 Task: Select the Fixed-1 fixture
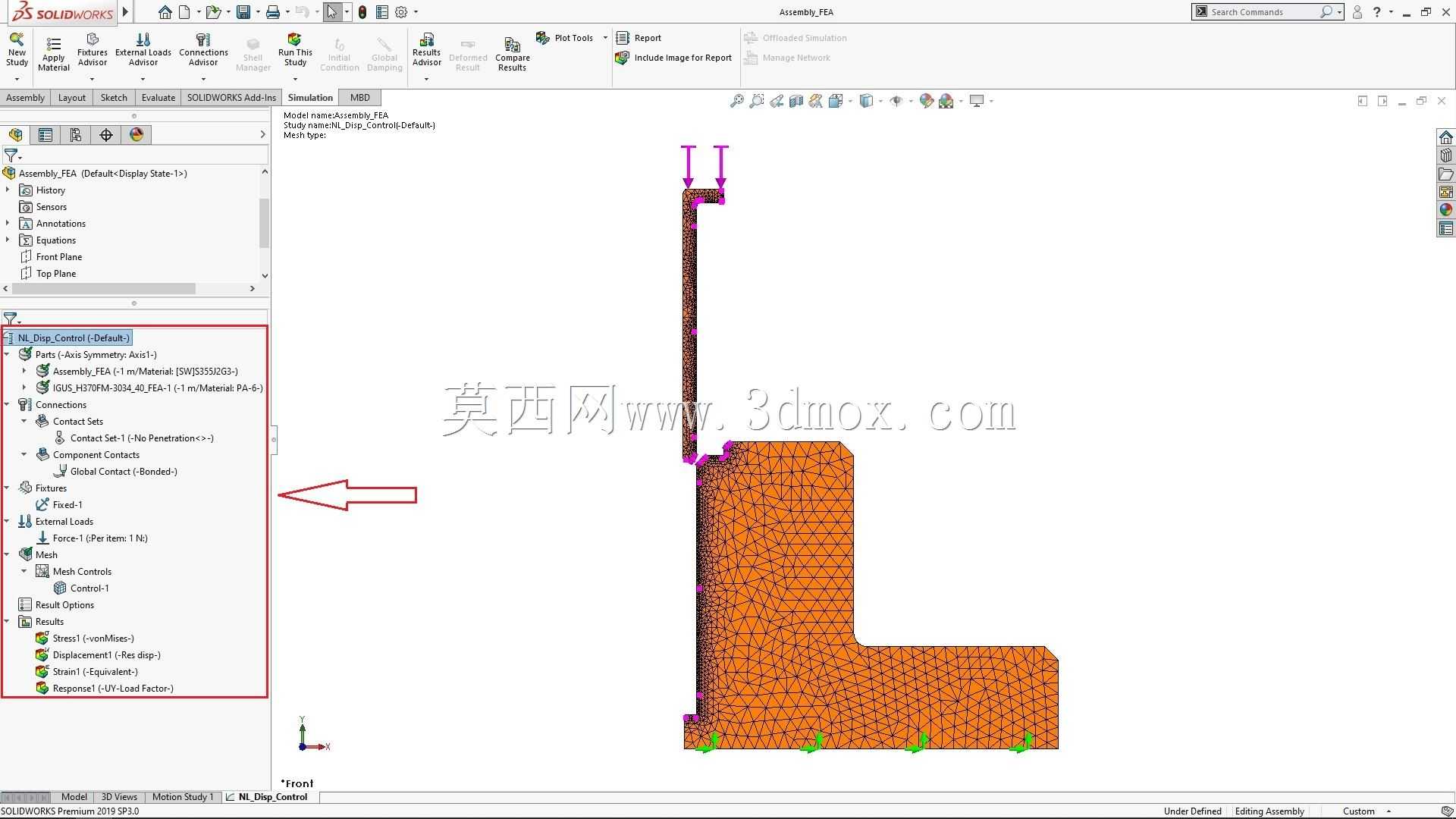[59, 504]
